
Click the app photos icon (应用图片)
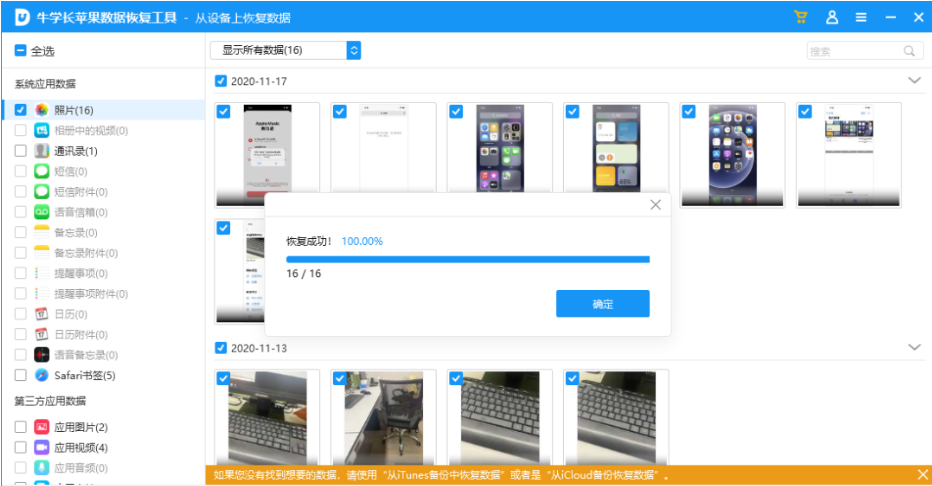(42, 427)
